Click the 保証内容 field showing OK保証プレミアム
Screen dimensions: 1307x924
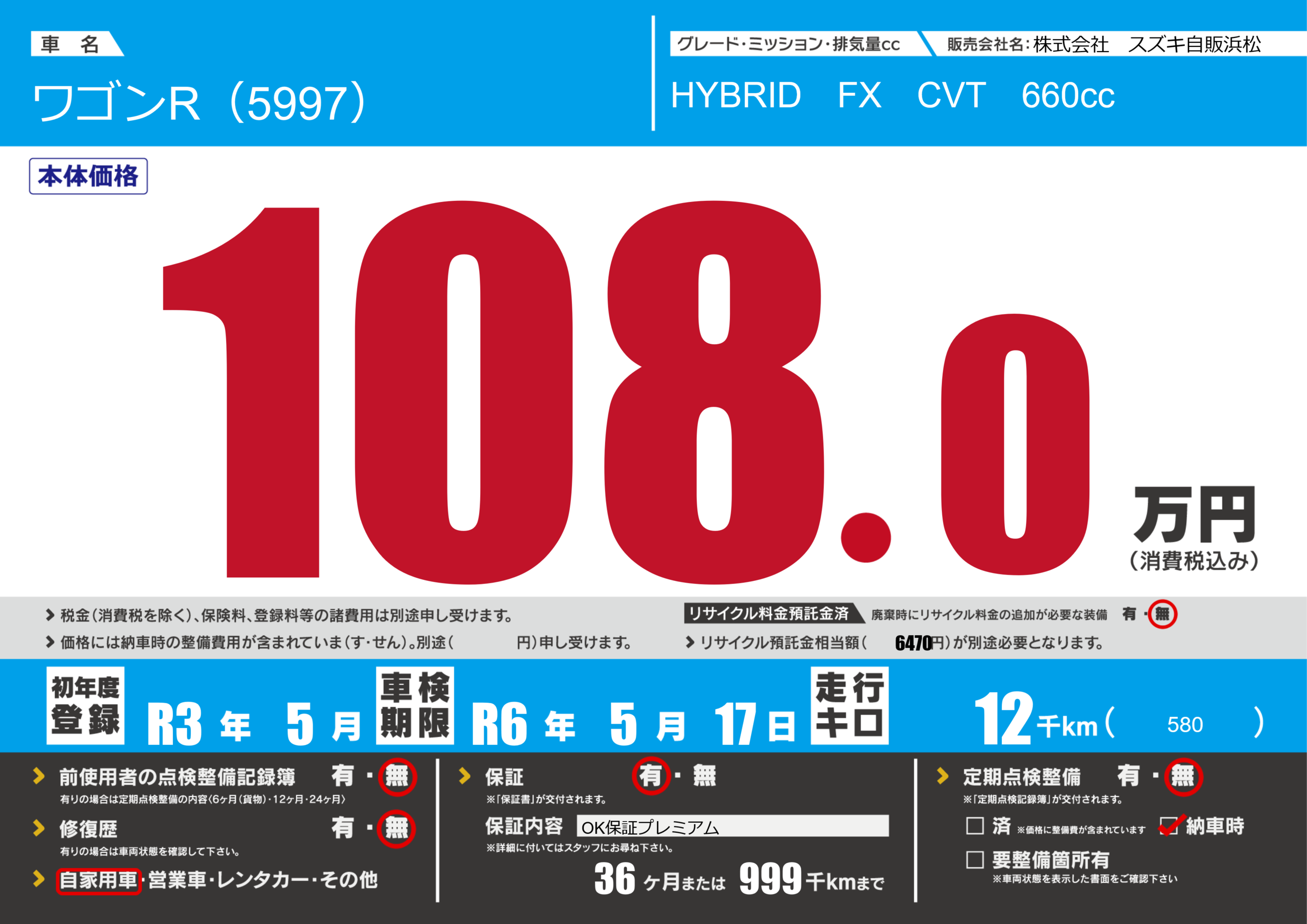click(x=732, y=826)
